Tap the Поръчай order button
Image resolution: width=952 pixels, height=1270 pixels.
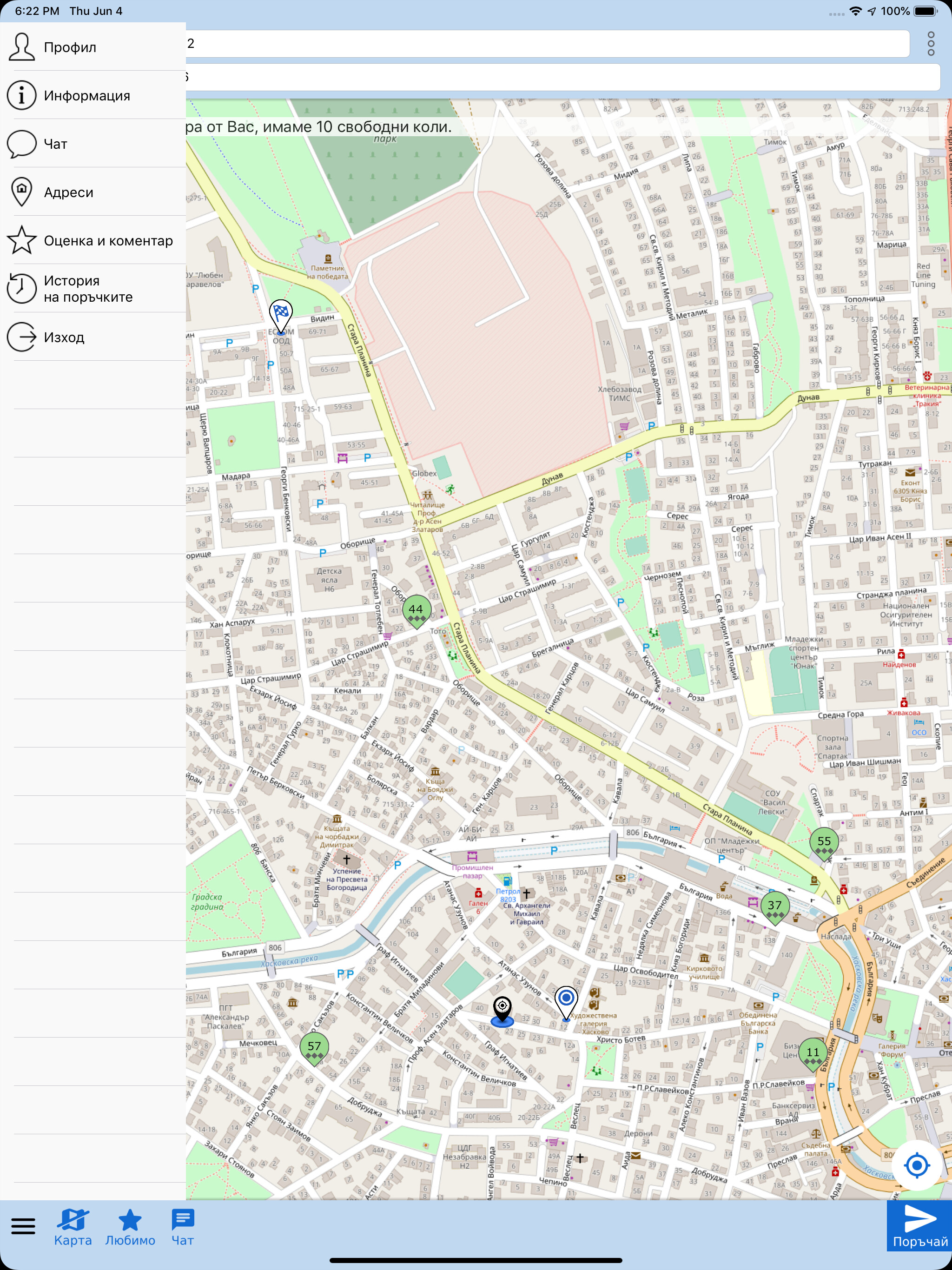click(920, 1226)
